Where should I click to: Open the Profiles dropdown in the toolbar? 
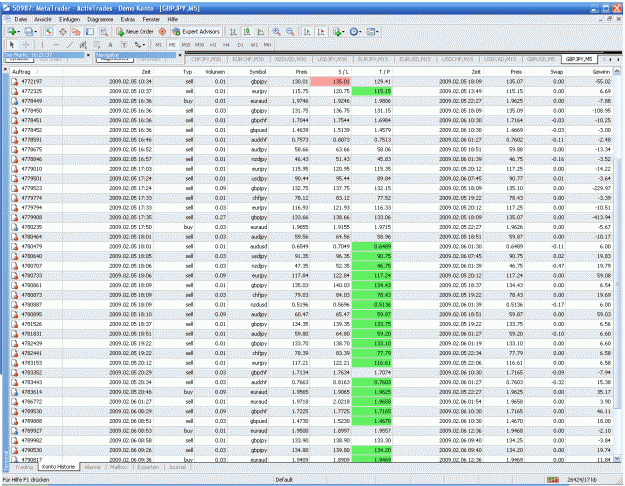pos(30,31)
